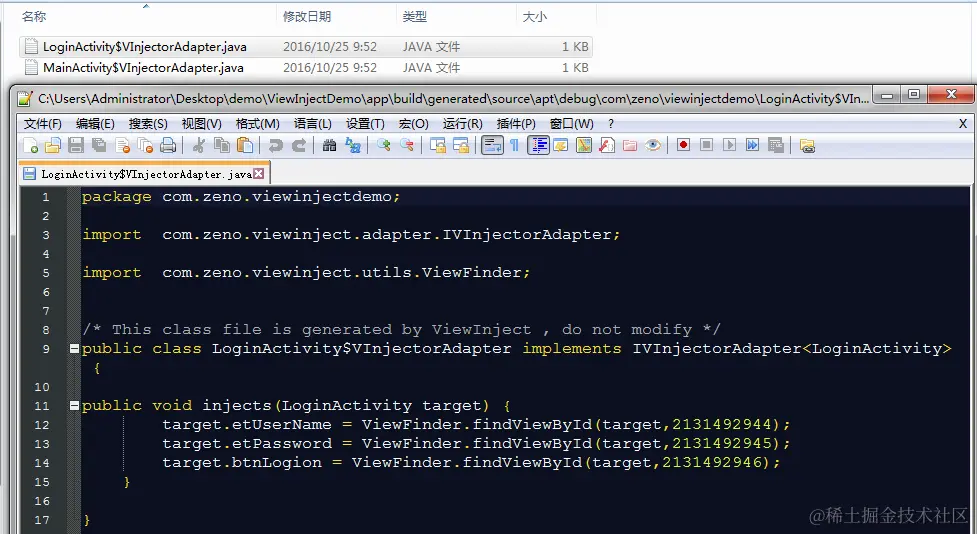
Task: Click the Zoom In magnifier icon
Action: (384, 146)
